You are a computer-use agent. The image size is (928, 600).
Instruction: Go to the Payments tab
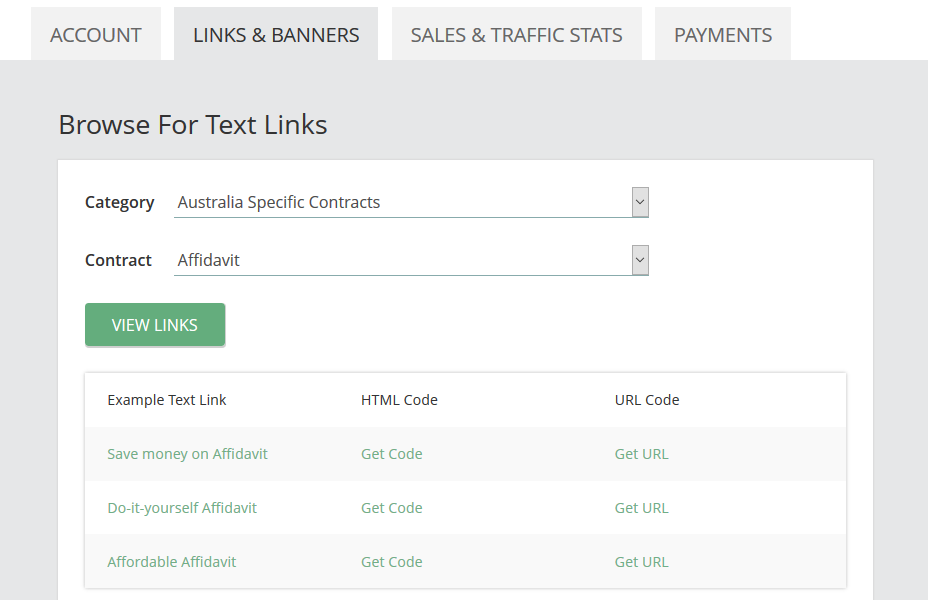coord(723,34)
